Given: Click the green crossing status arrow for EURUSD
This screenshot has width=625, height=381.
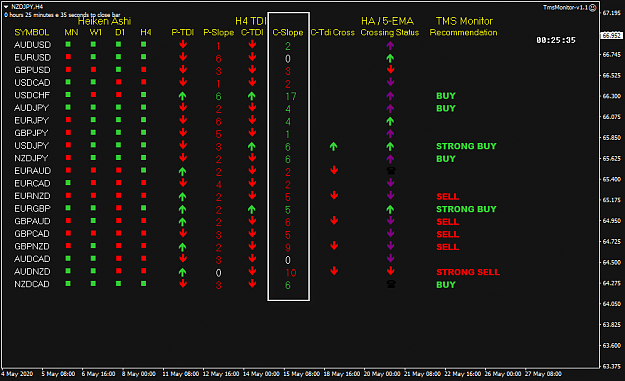Looking at the screenshot, I should (390, 58).
